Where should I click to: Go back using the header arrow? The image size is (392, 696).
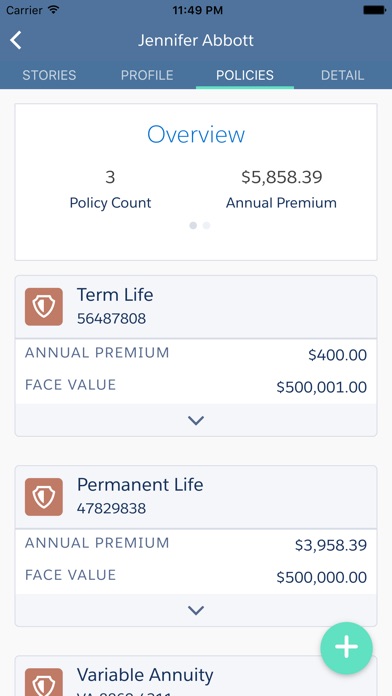[x=16, y=40]
